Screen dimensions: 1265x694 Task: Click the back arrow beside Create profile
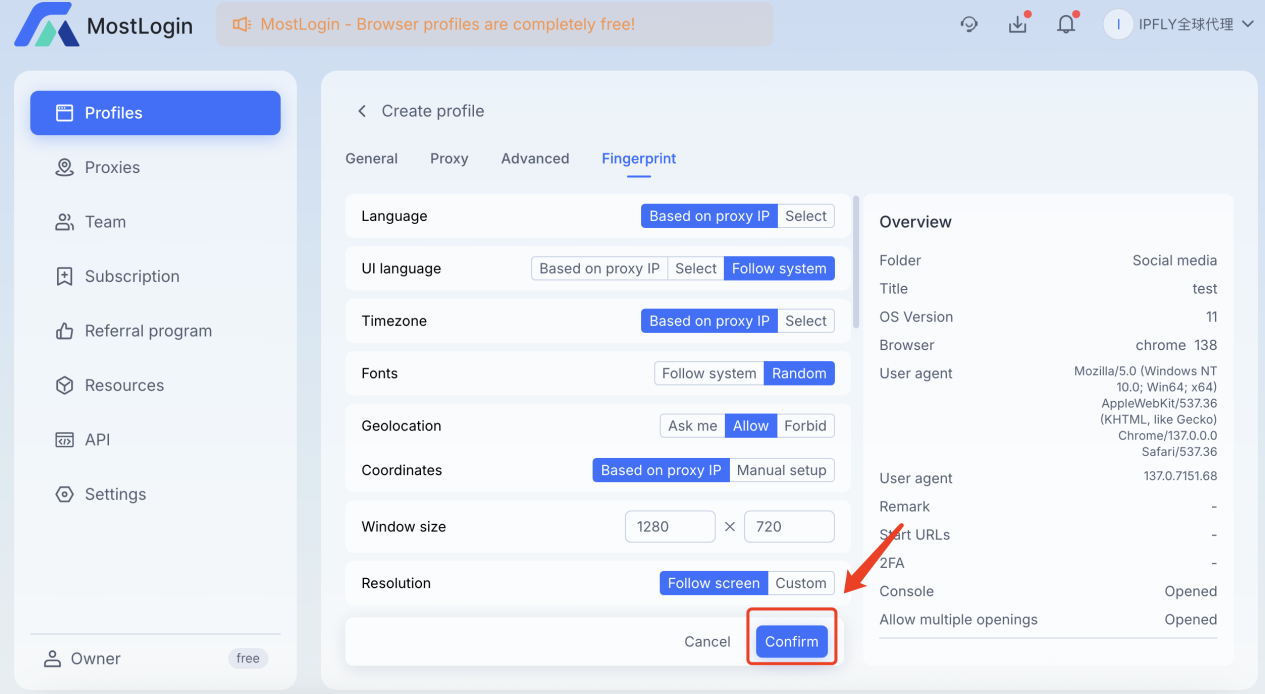pyautogui.click(x=362, y=111)
